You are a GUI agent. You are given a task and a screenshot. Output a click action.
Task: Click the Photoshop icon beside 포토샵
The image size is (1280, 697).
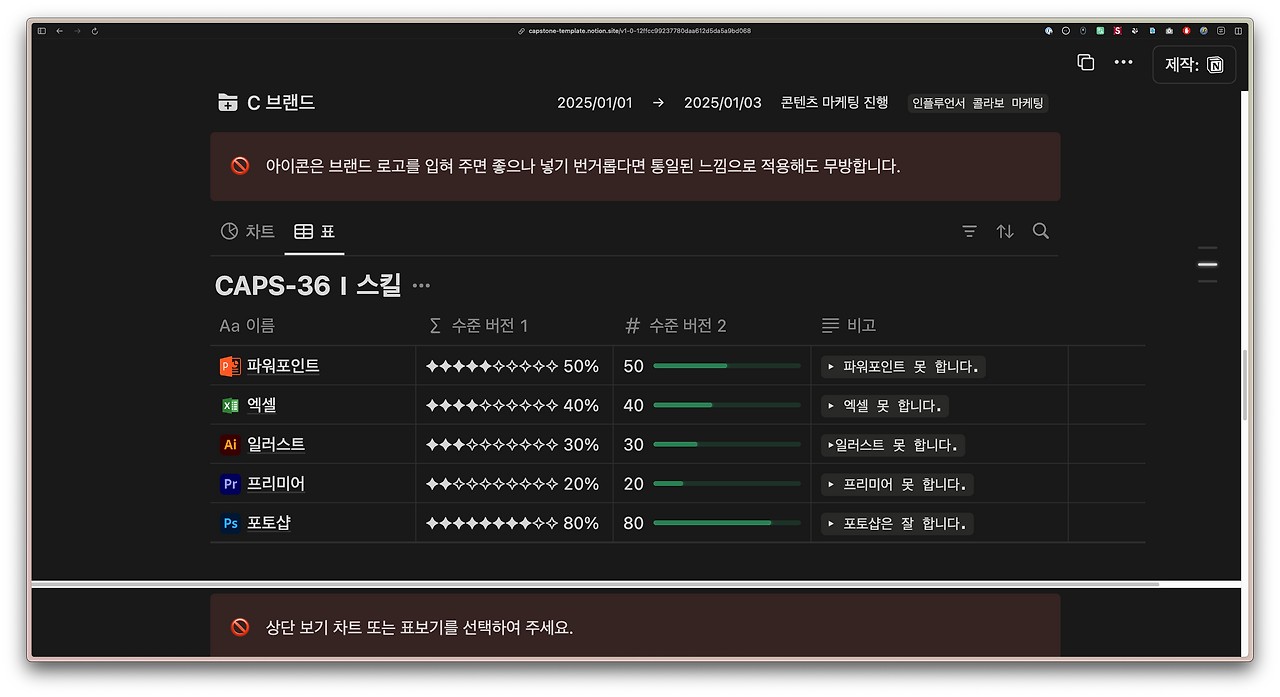coord(229,522)
